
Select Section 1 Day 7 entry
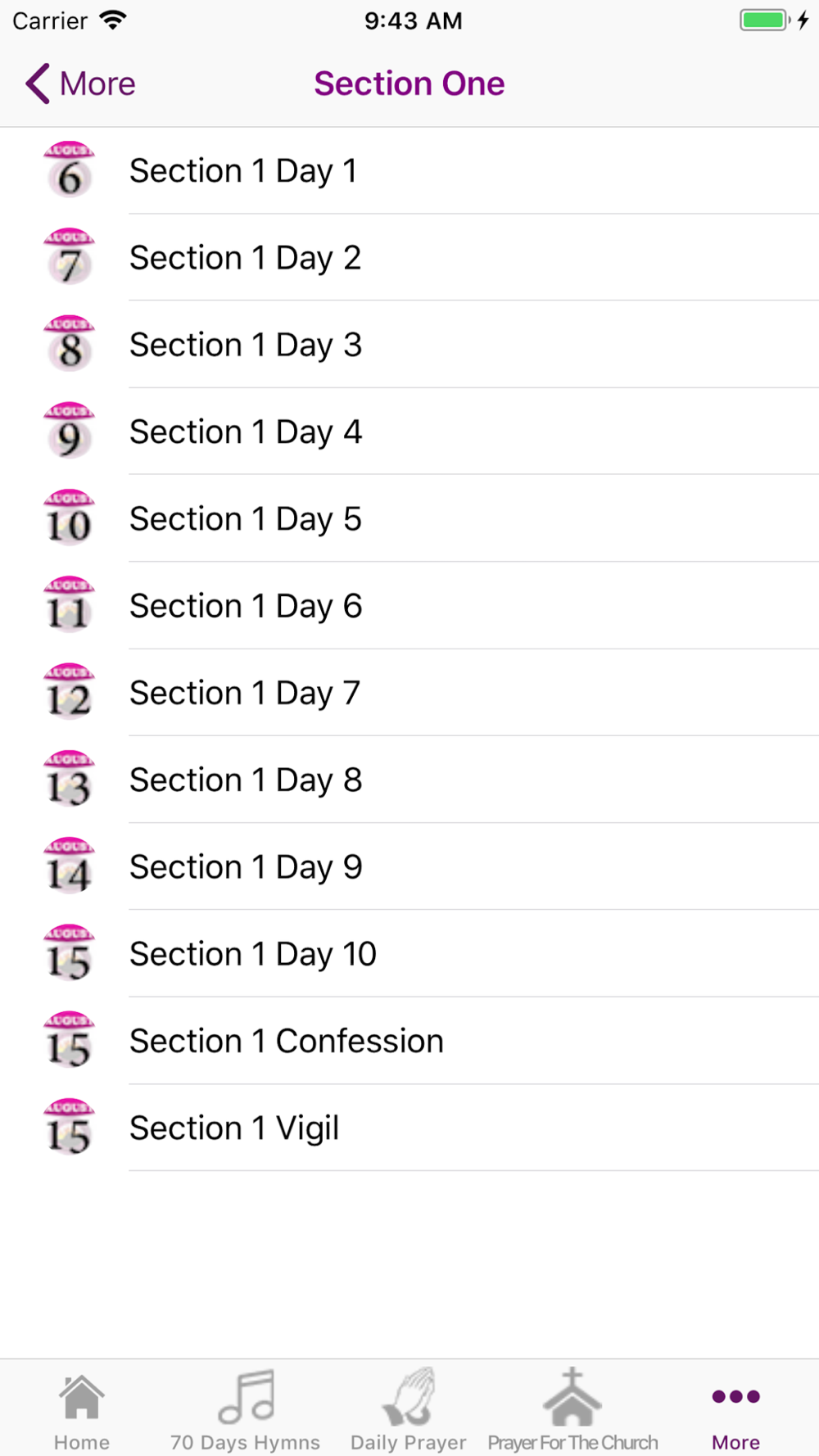tap(409, 693)
